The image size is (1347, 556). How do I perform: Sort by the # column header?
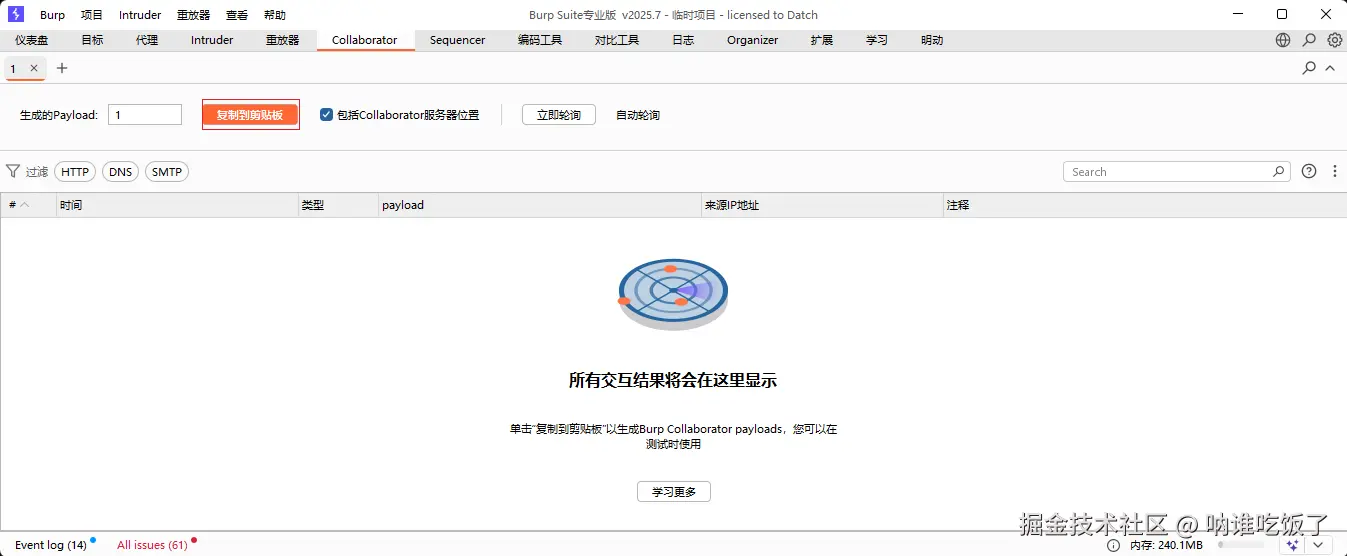coord(29,205)
